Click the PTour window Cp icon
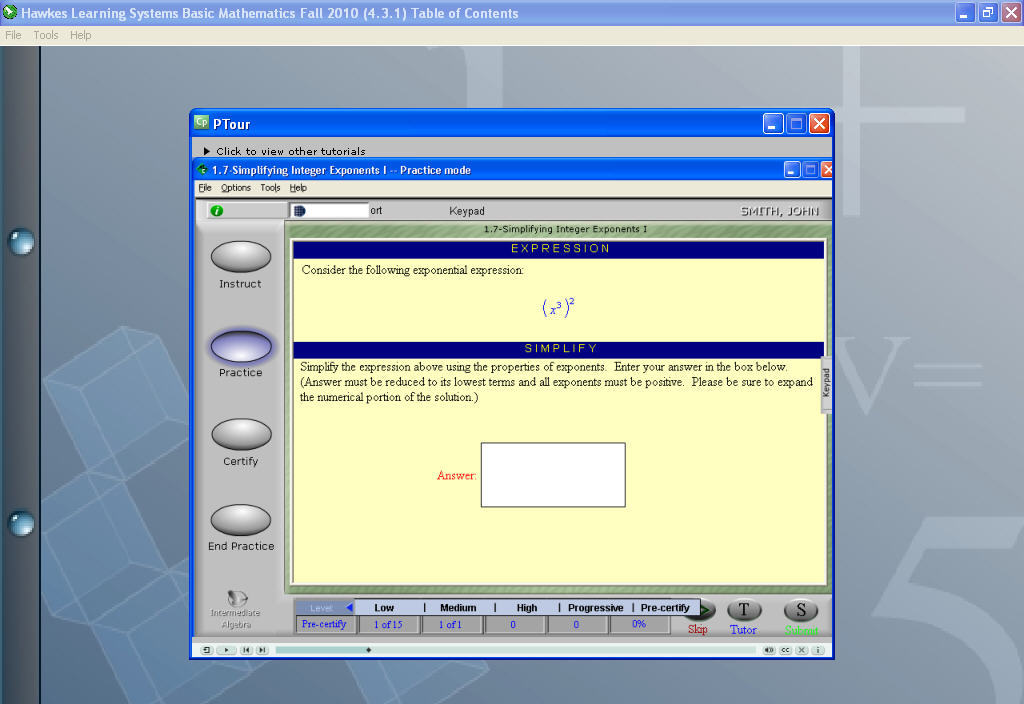1024x704 pixels. pos(201,122)
